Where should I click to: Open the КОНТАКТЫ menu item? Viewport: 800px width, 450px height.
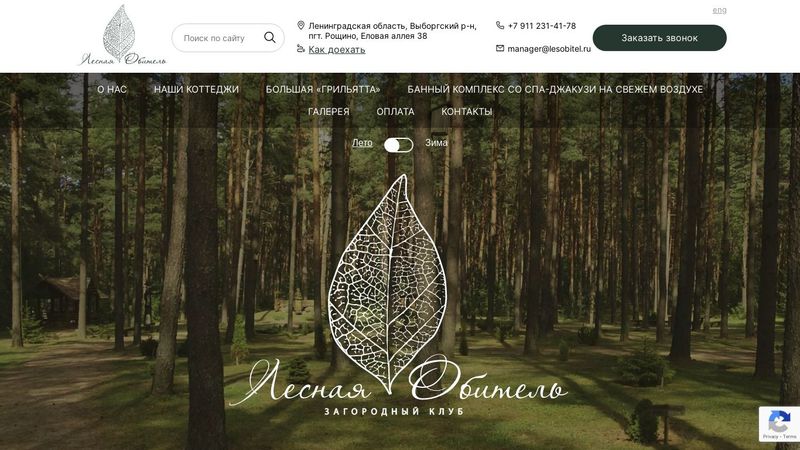click(x=467, y=112)
